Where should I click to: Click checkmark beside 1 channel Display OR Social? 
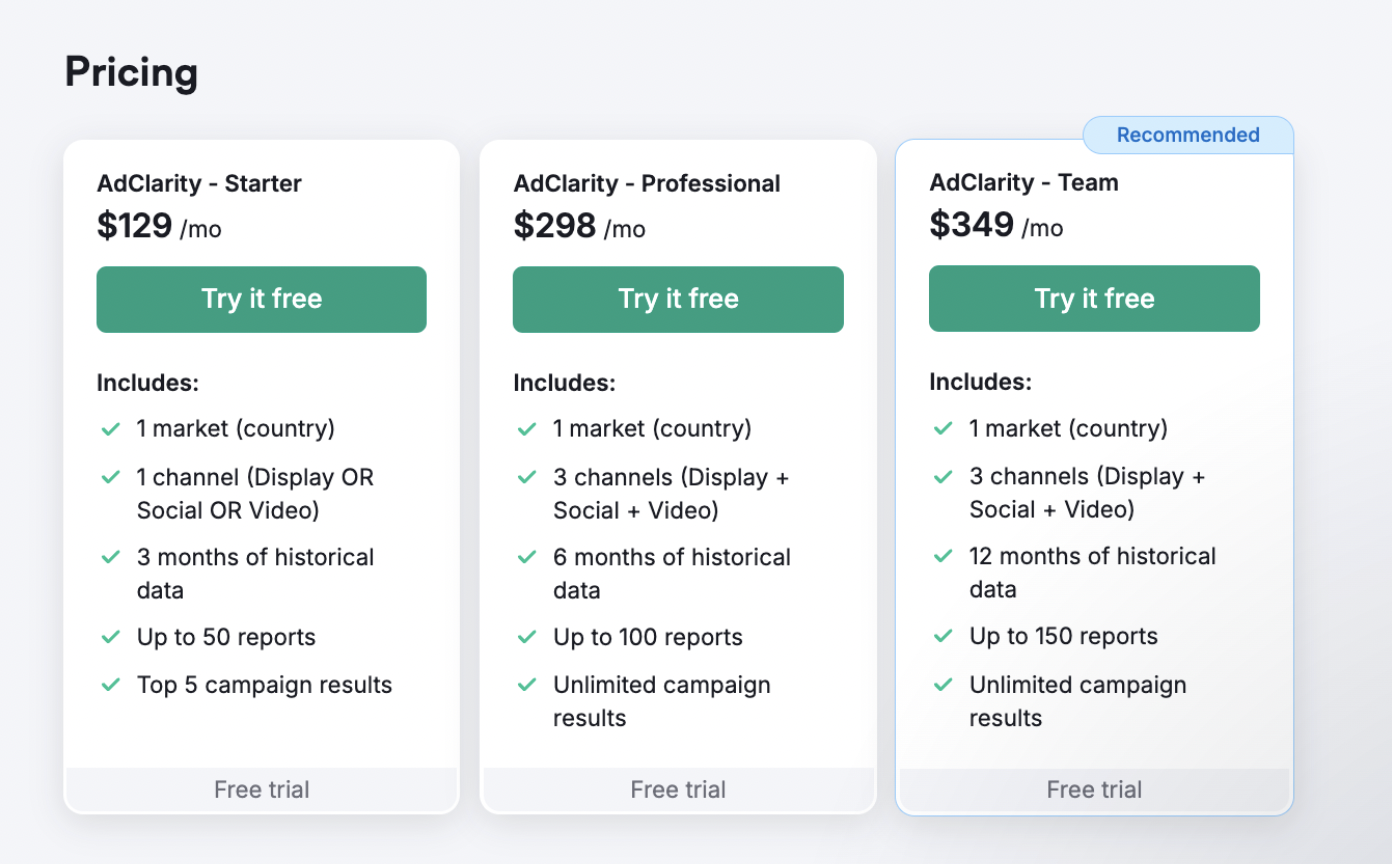click(110, 477)
